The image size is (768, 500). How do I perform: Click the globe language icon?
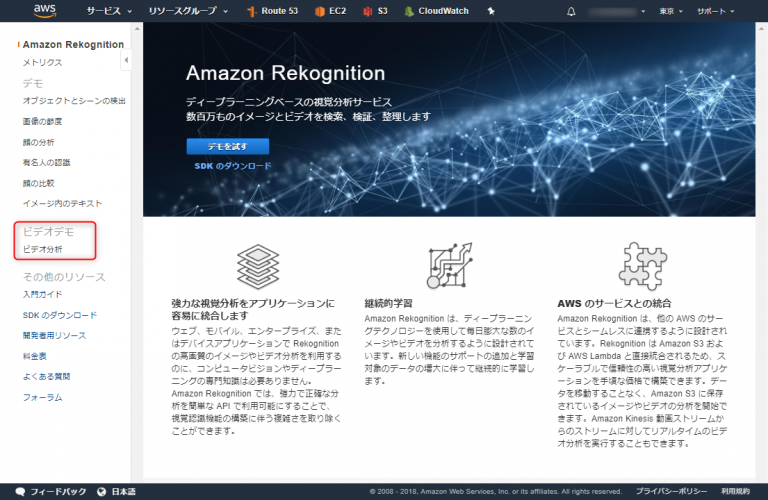coord(101,491)
